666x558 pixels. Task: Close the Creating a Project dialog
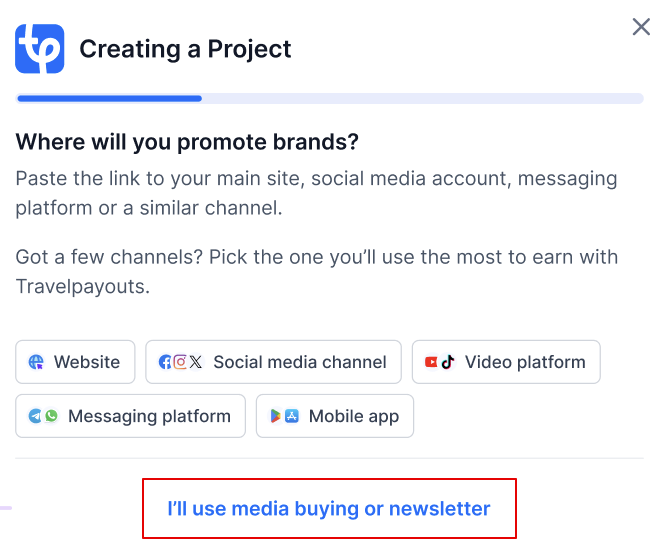coord(641,27)
